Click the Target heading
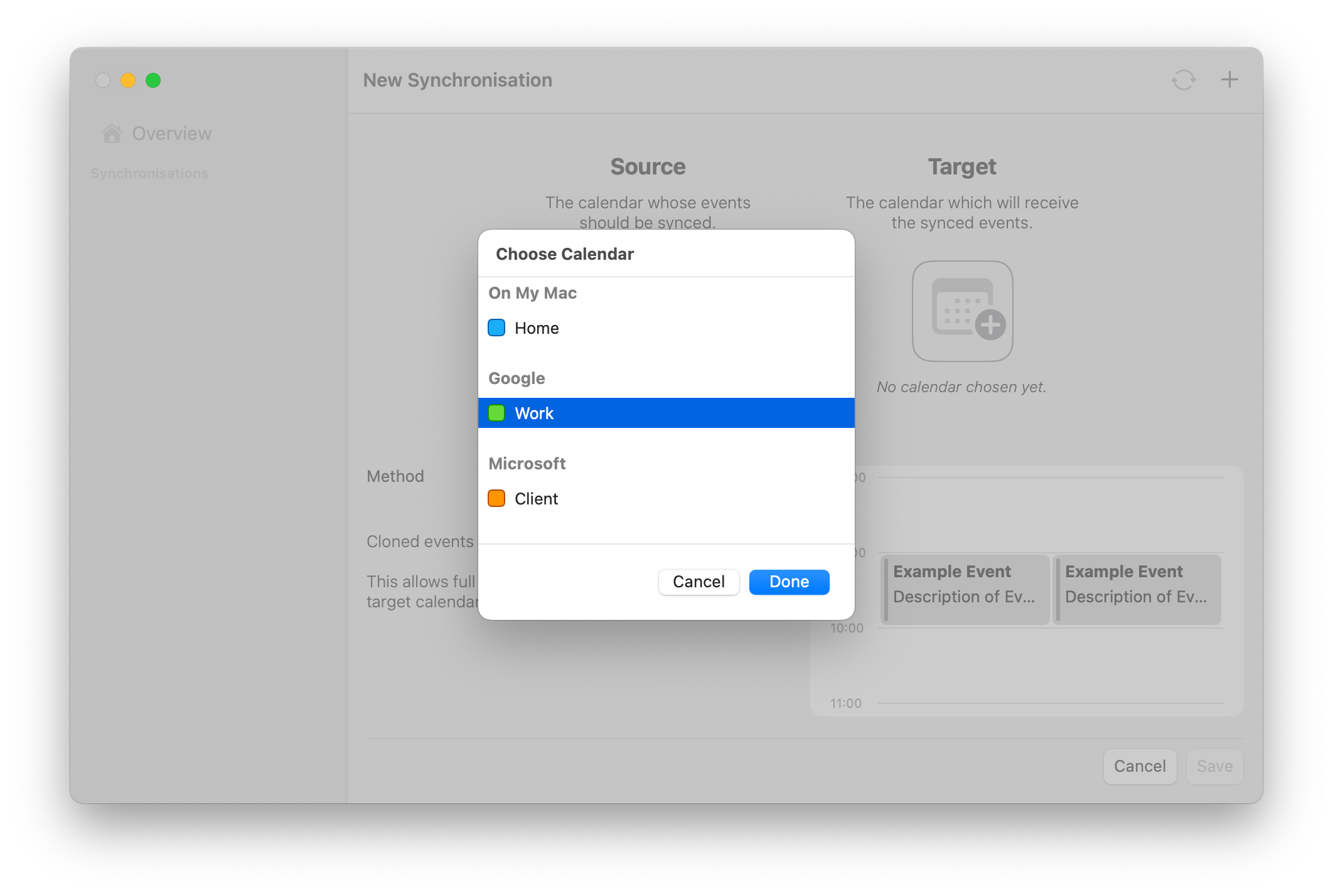This screenshot has height=896, width=1333. [962, 167]
